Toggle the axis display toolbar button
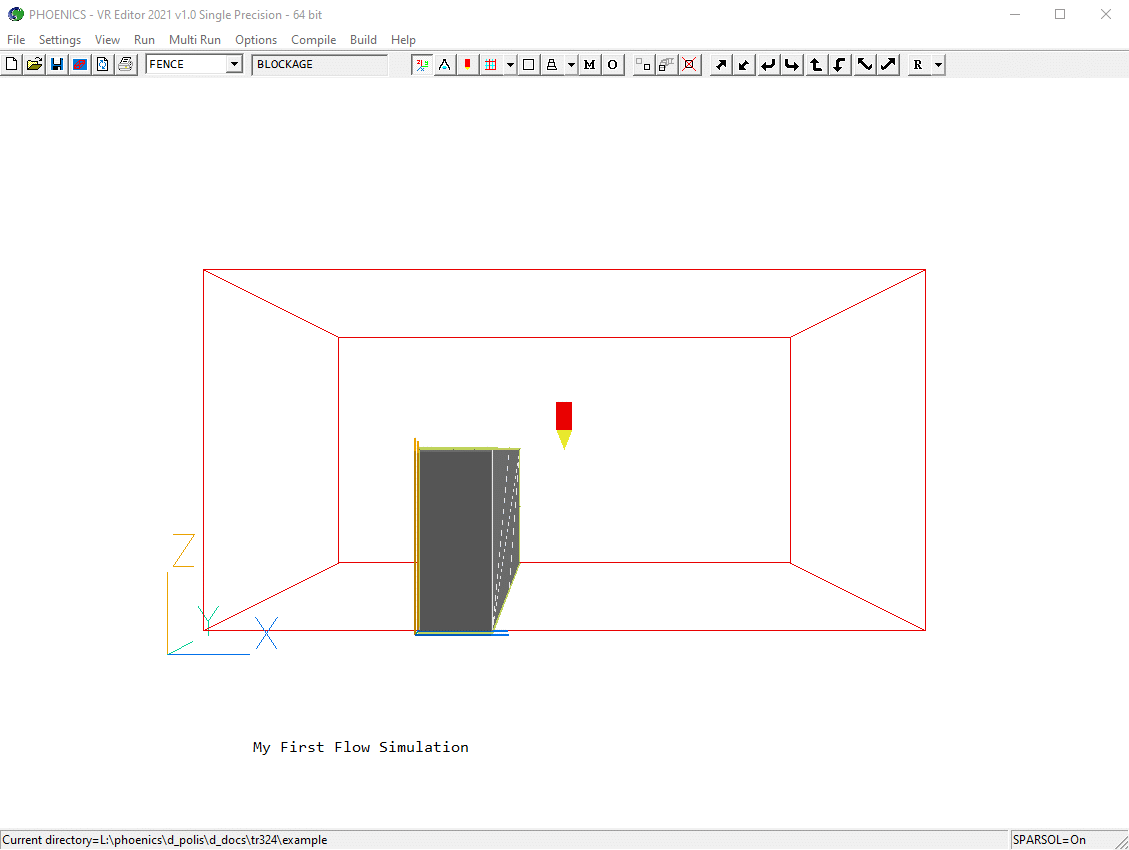The height and width of the screenshot is (850, 1129). (x=422, y=65)
